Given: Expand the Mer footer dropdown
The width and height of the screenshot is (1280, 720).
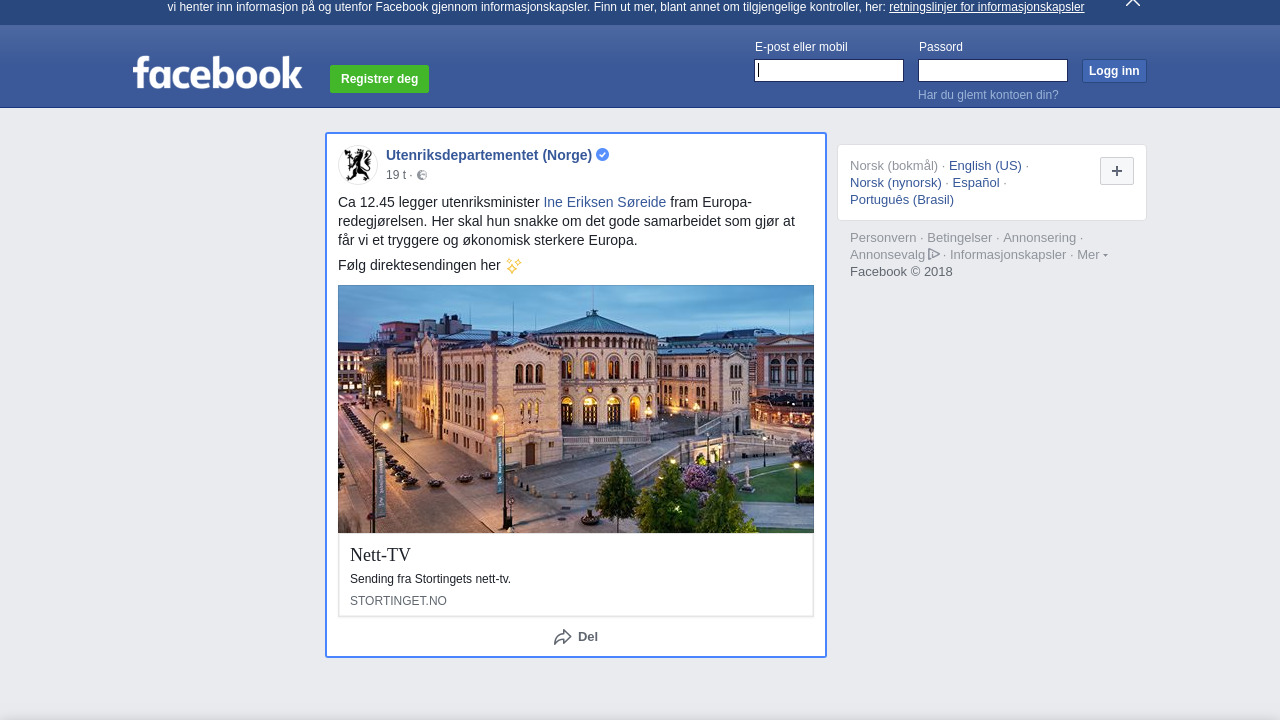Looking at the screenshot, I should [1092, 254].
